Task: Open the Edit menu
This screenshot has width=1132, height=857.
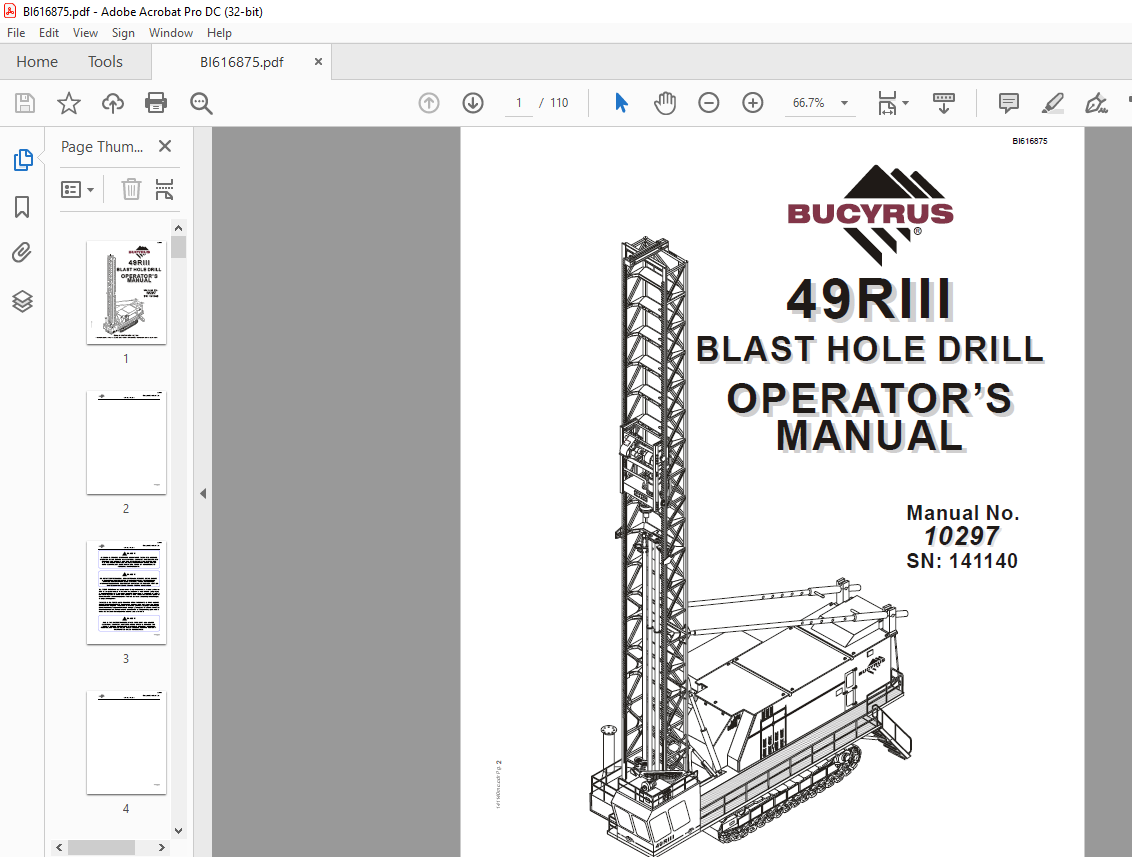Action: 48,32
